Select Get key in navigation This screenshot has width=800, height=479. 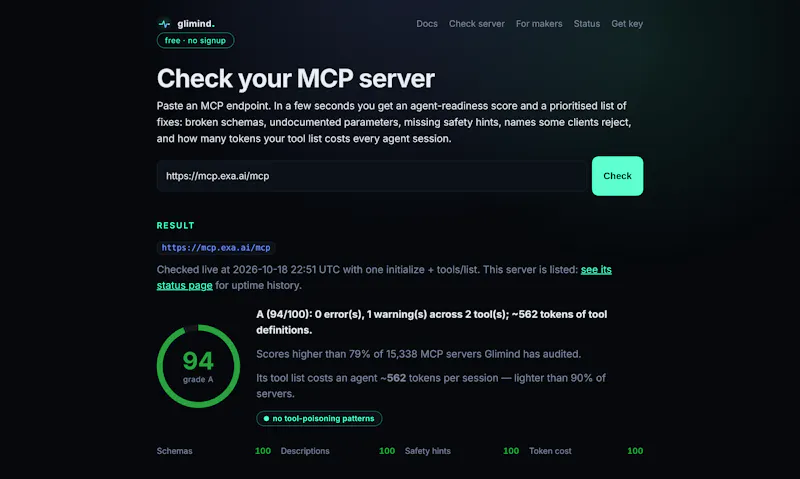point(627,23)
